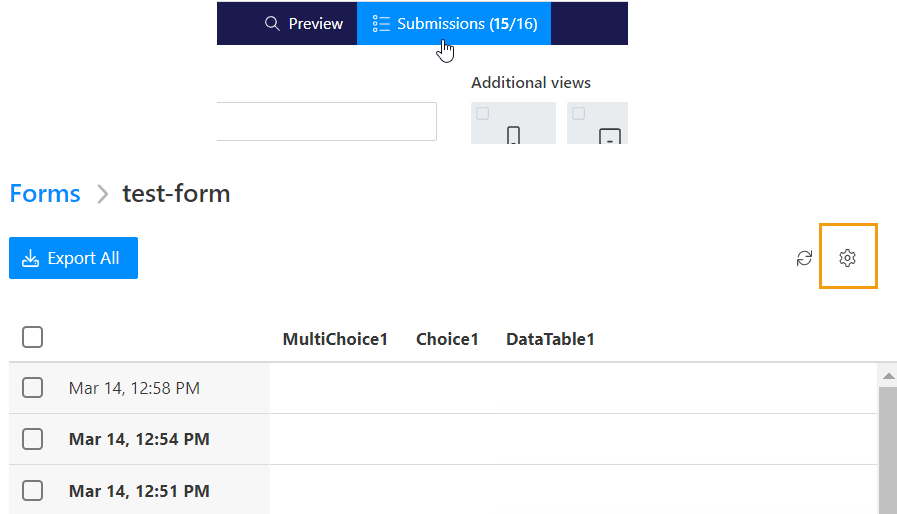Enable the phone additional view checkbox

[x=483, y=114]
